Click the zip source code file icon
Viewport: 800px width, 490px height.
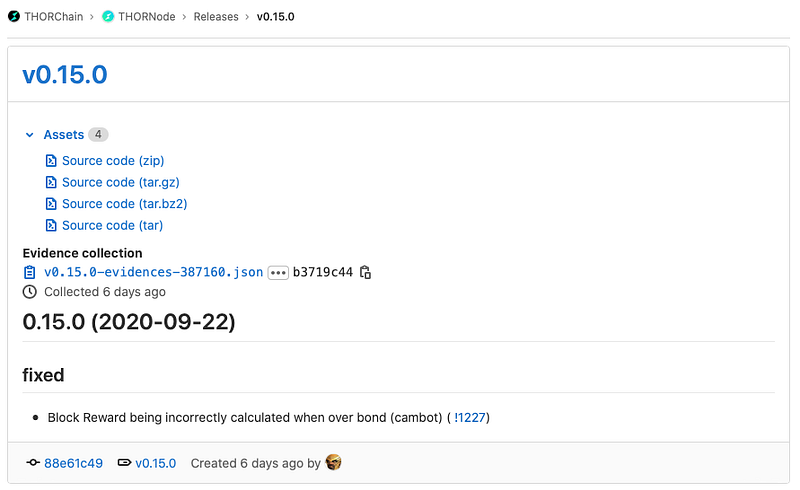pyautogui.click(x=51, y=161)
